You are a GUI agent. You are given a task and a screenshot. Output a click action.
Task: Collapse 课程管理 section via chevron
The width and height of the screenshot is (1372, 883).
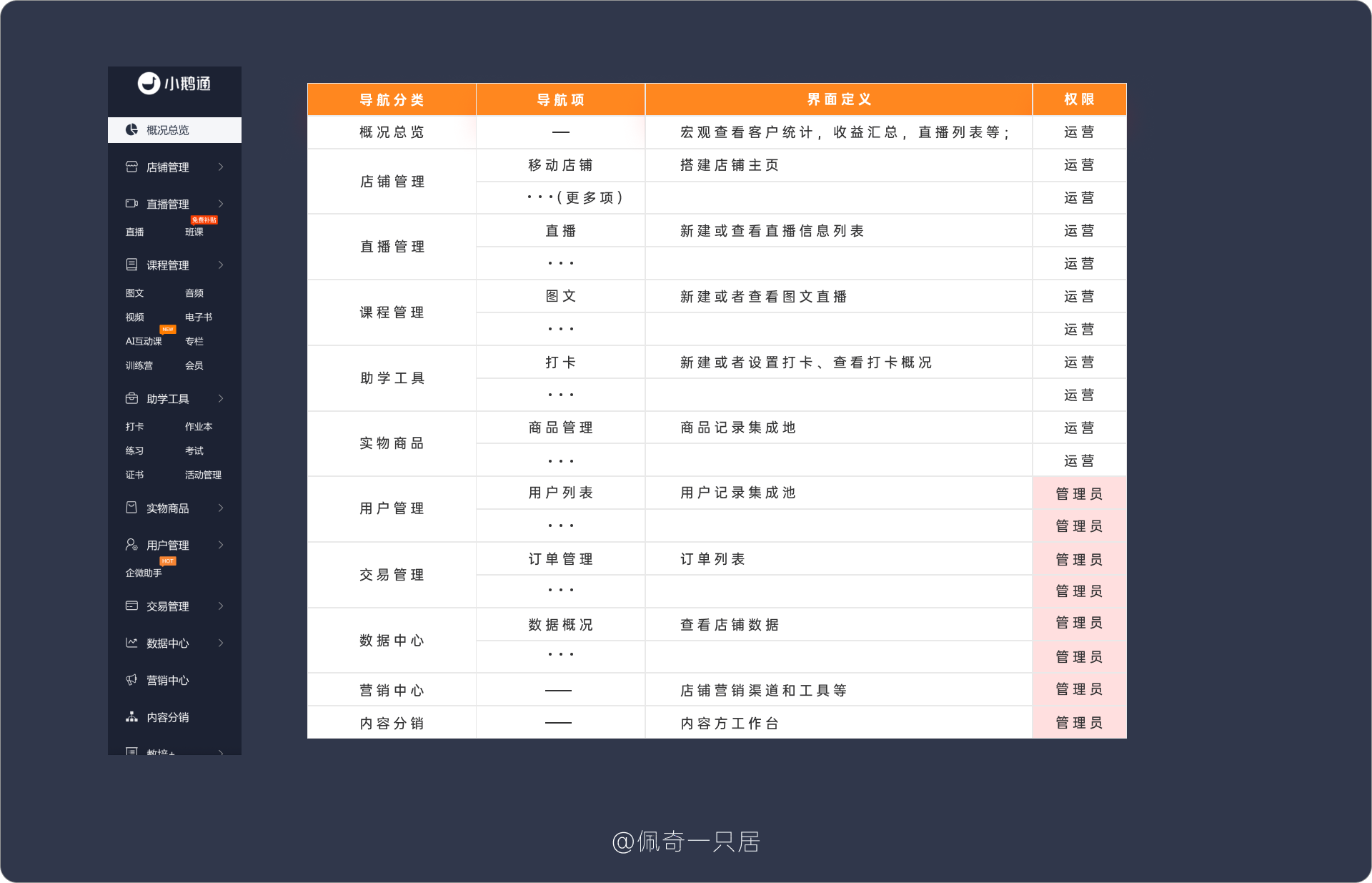coord(221,265)
